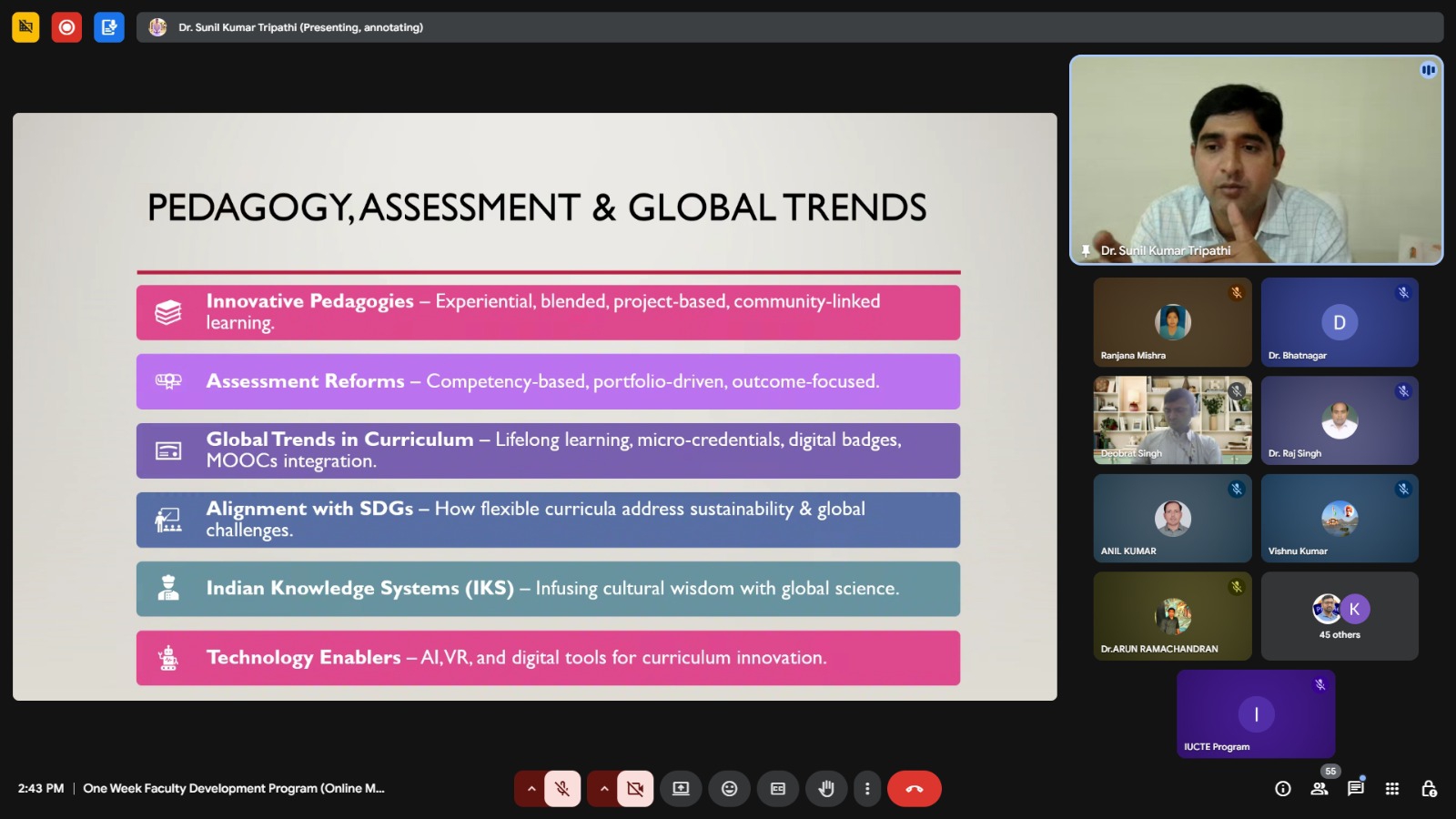This screenshot has width=1456, height=819.
Task: Open the emoji reactions panel
Action: [x=729, y=789]
